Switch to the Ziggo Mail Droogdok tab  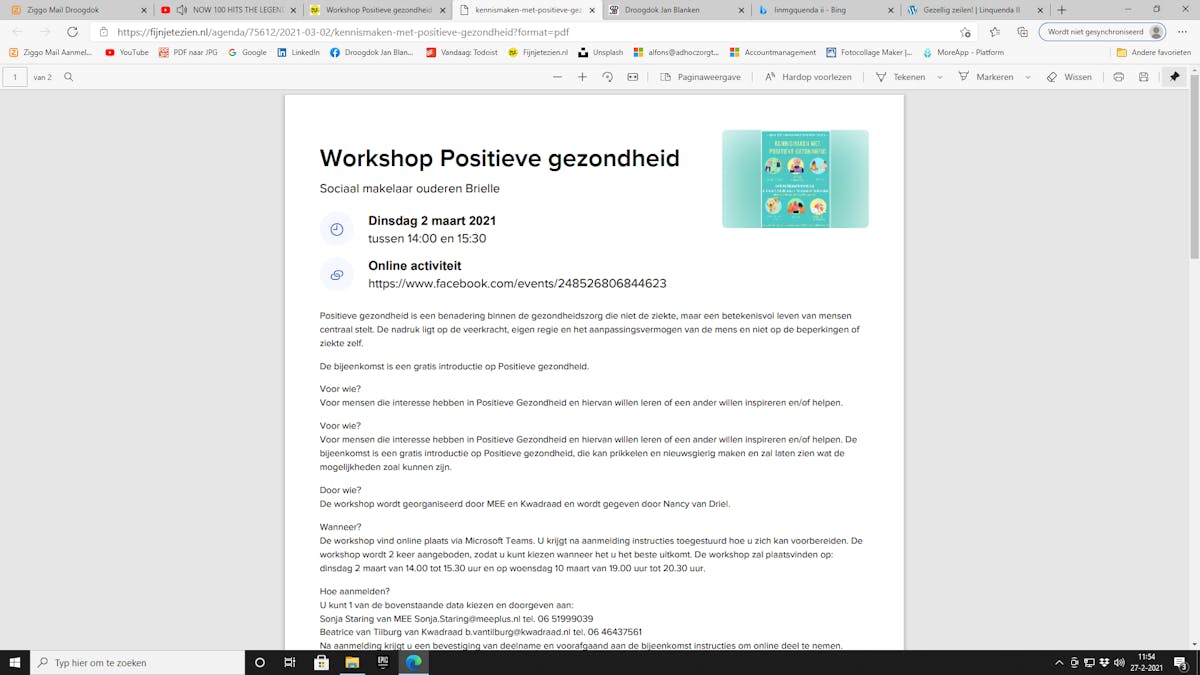[x=70, y=10]
